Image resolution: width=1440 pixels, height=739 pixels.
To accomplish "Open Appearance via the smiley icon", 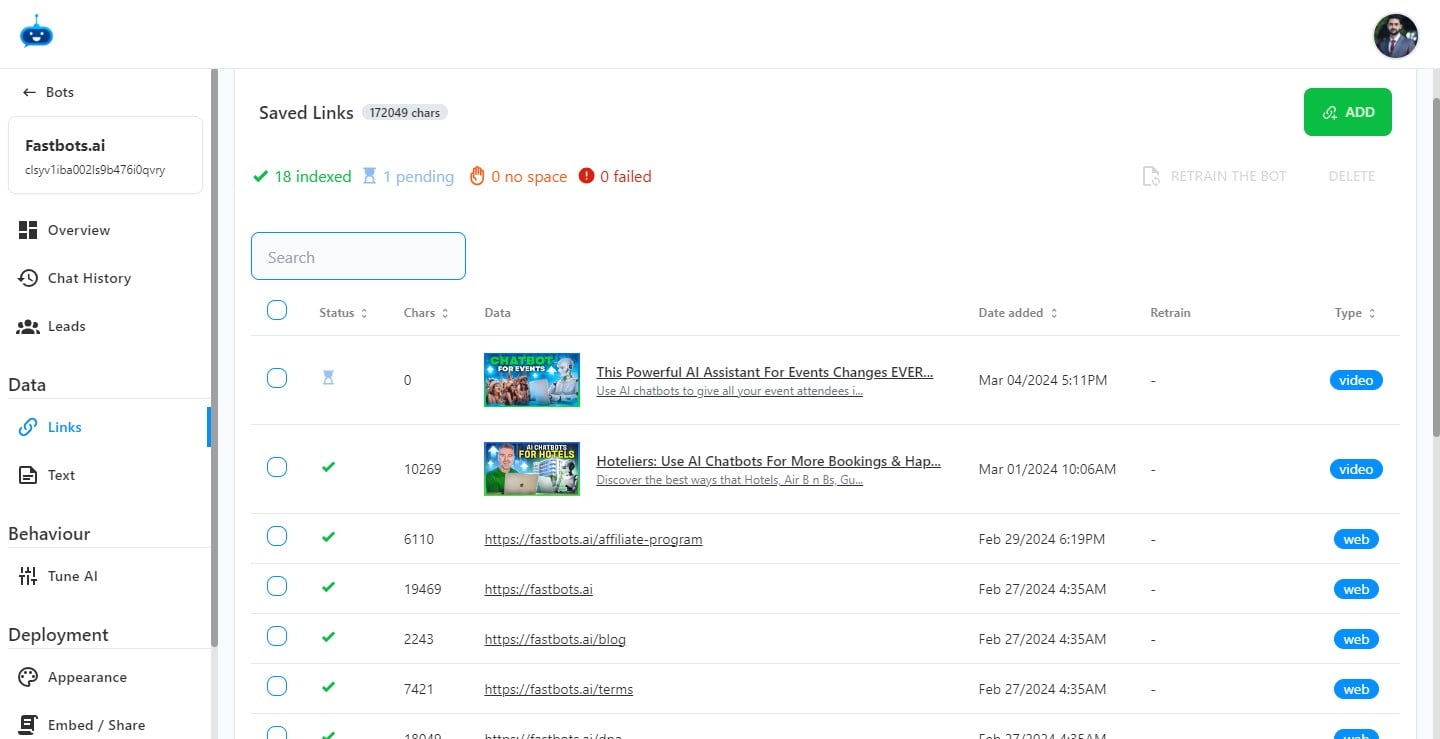I will (28, 676).
